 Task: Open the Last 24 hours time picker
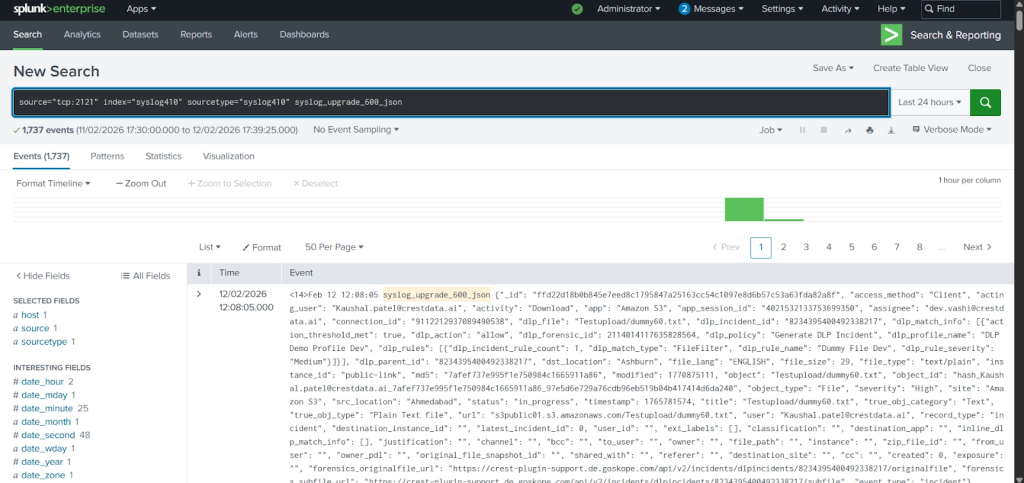pos(929,102)
